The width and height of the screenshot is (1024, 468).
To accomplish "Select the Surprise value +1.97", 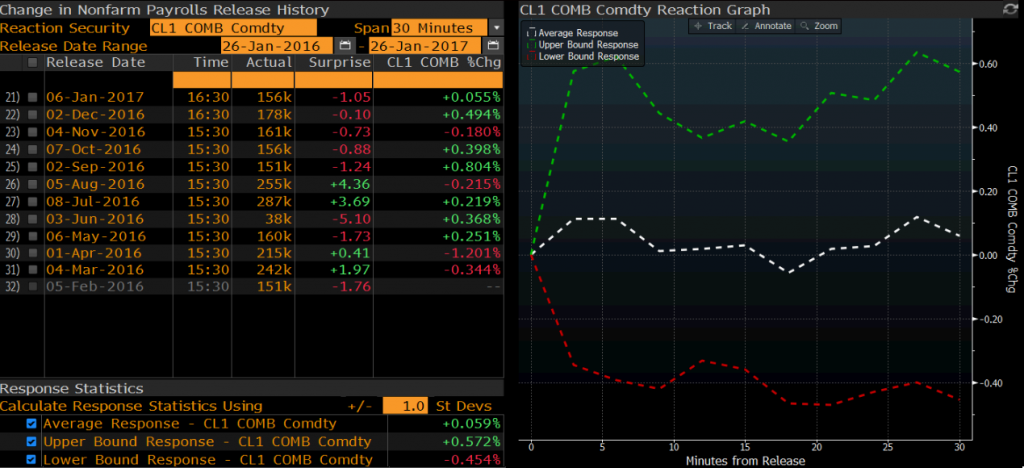I will 350,270.
